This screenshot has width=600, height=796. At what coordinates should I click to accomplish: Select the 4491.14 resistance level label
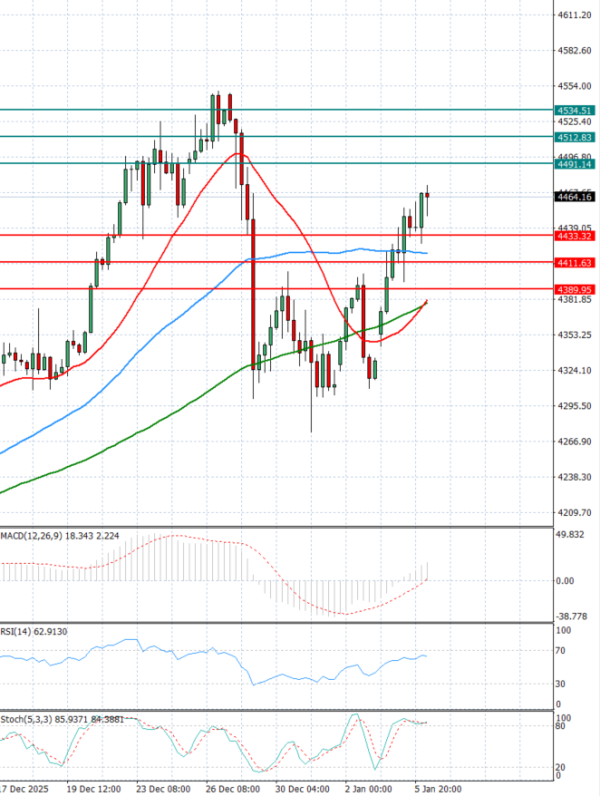[574, 164]
